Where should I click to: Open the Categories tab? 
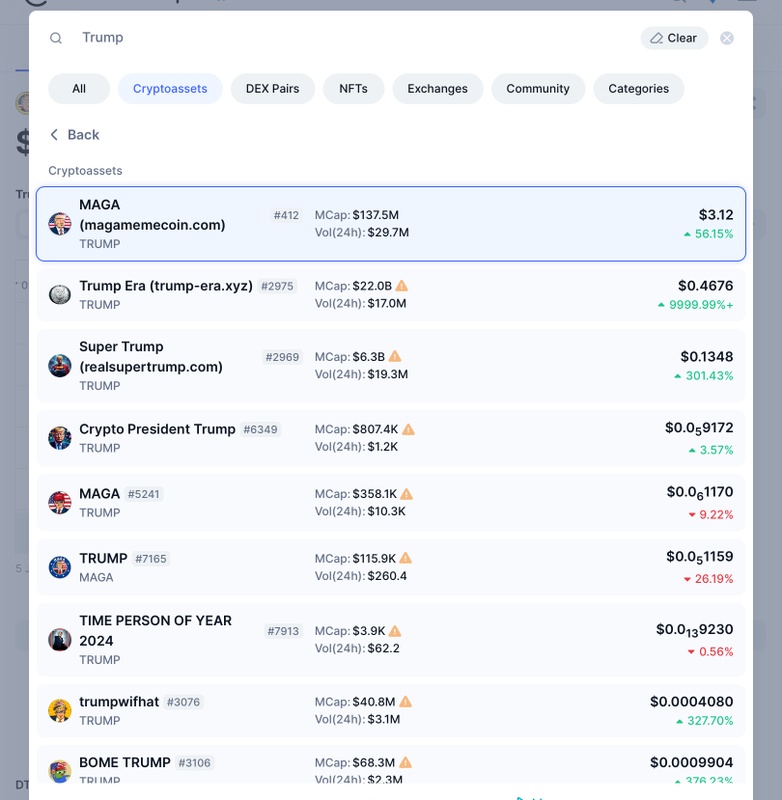(x=639, y=89)
